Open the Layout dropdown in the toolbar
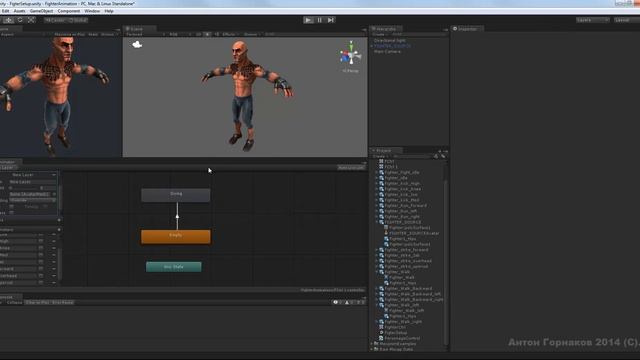The width and height of the screenshot is (640, 360). pyautogui.click(x=627, y=20)
